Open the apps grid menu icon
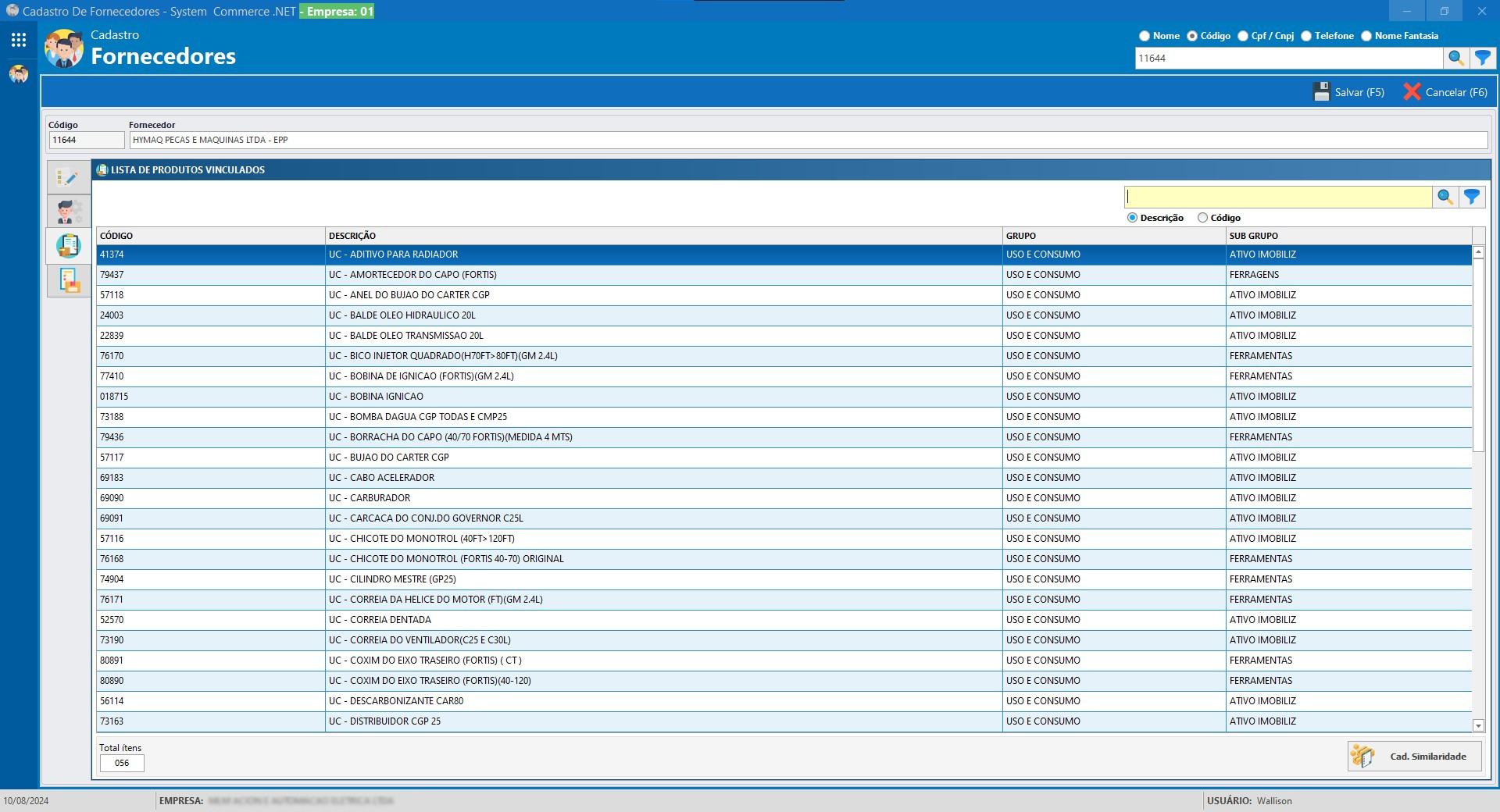The width and height of the screenshot is (1500, 812). (19, 40)
